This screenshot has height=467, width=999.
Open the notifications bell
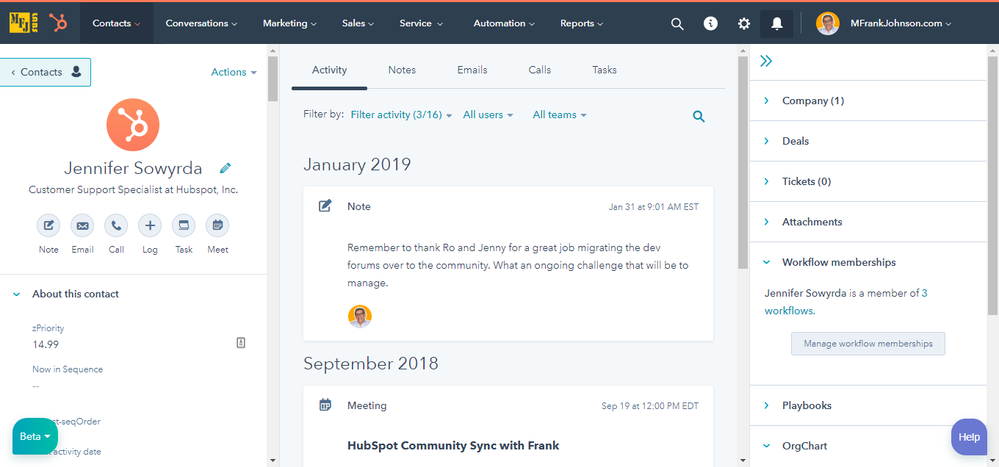[x=777, y=24]
